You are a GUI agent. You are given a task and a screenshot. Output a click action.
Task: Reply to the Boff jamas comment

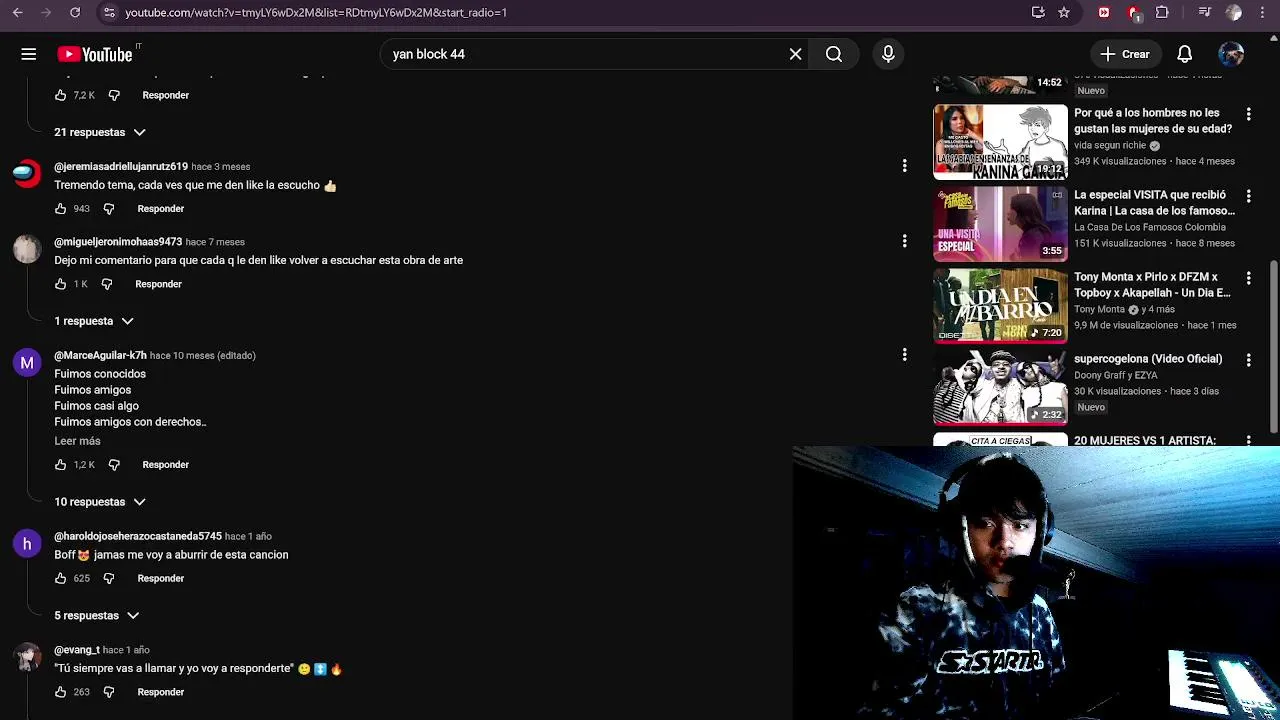(161, 579)
